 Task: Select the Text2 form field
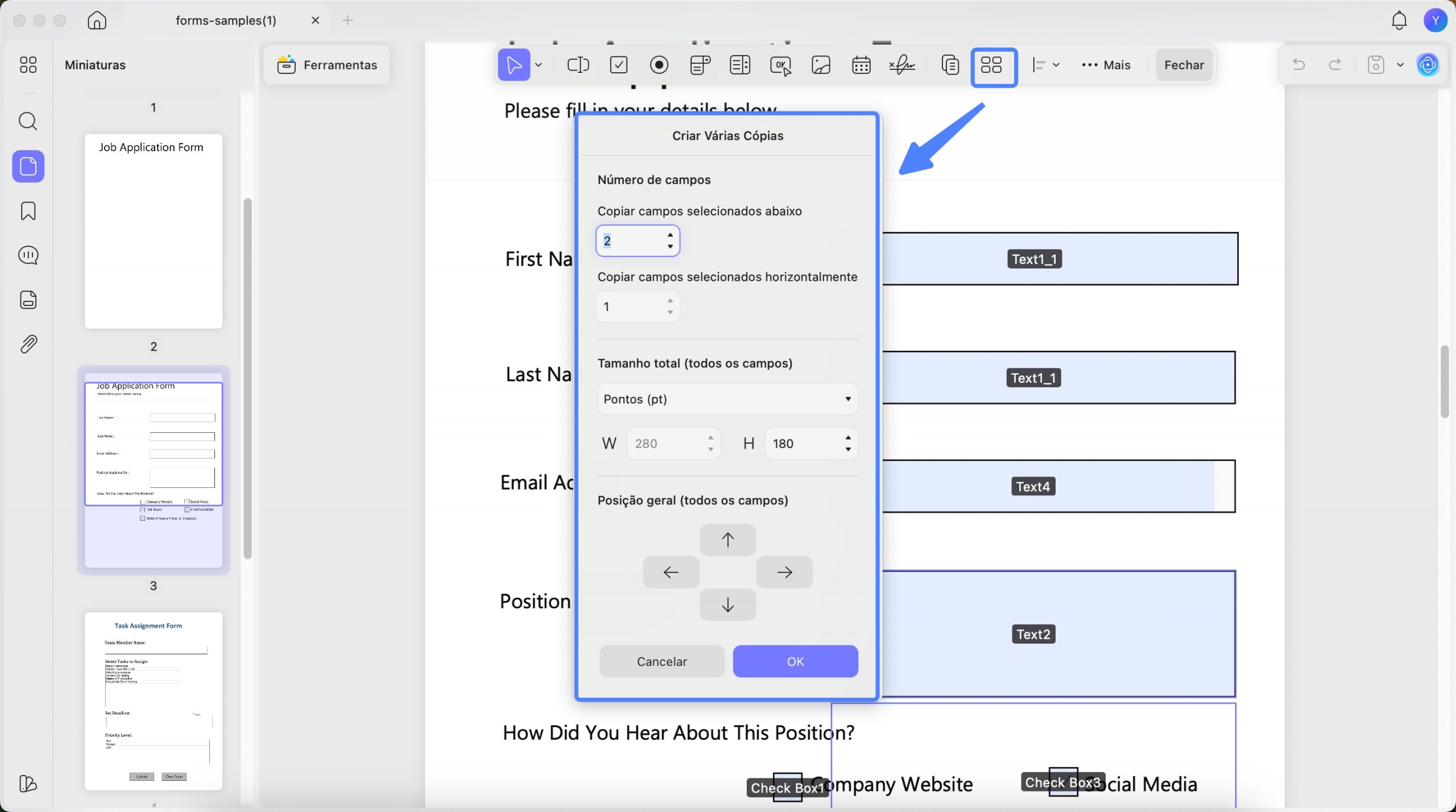[x=1058, y=634]
